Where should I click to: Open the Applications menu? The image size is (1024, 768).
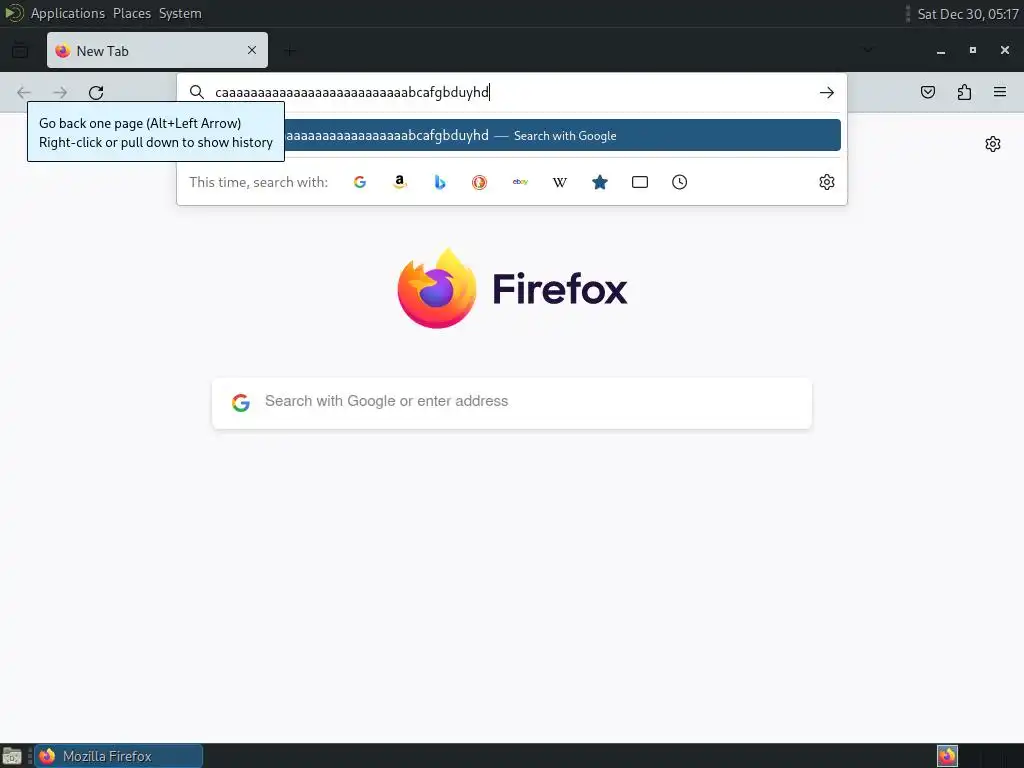point(67,13)
